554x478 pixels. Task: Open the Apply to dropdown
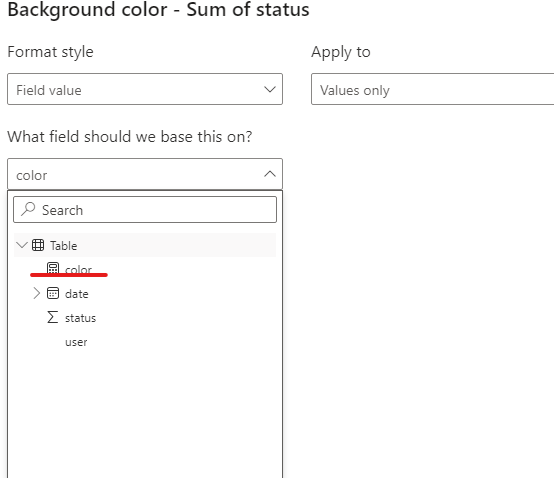click(x=432, y=89)
